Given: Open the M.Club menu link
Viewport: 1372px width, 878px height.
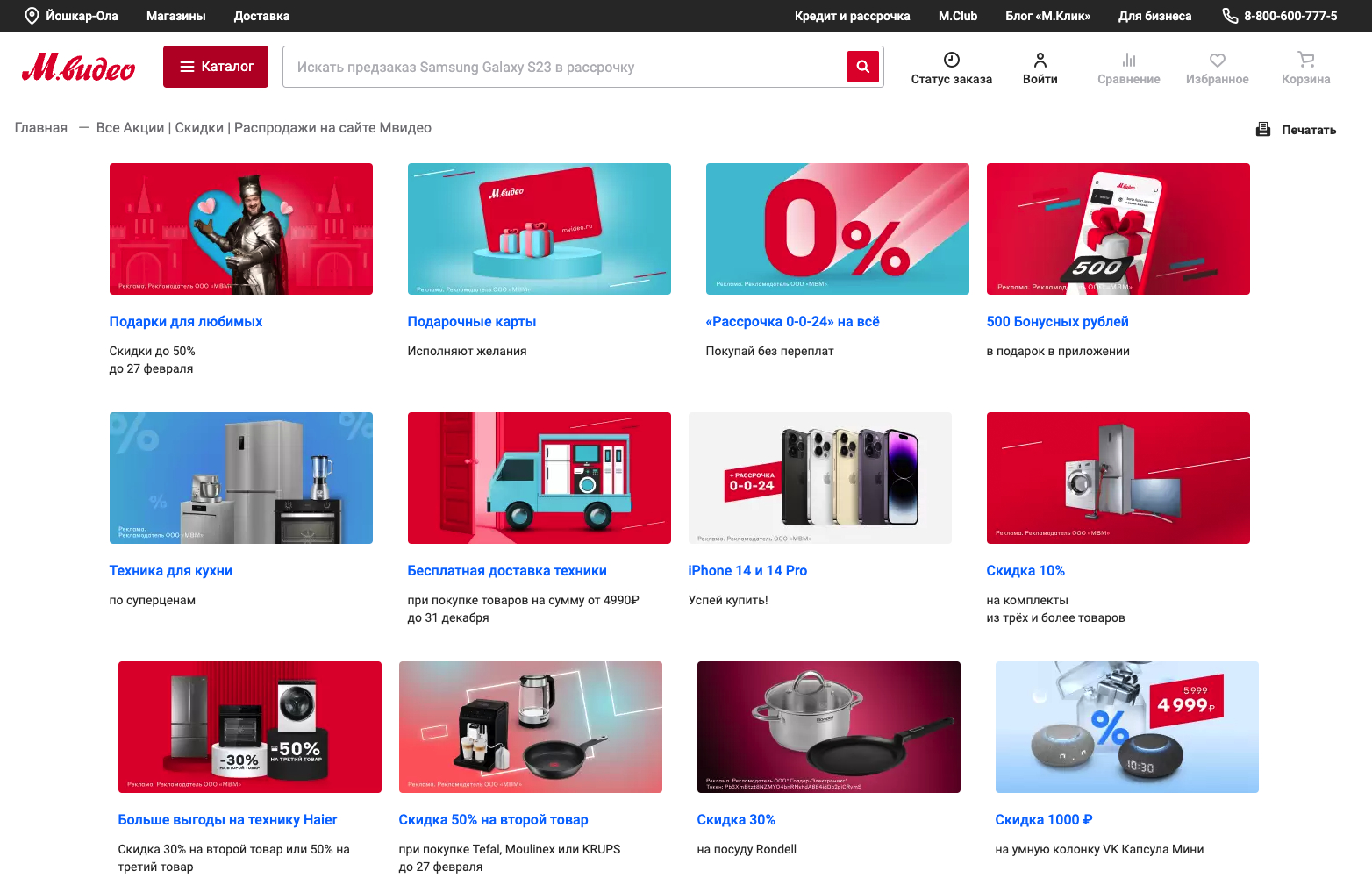Looking at the screenshot, I should point(958,16).
